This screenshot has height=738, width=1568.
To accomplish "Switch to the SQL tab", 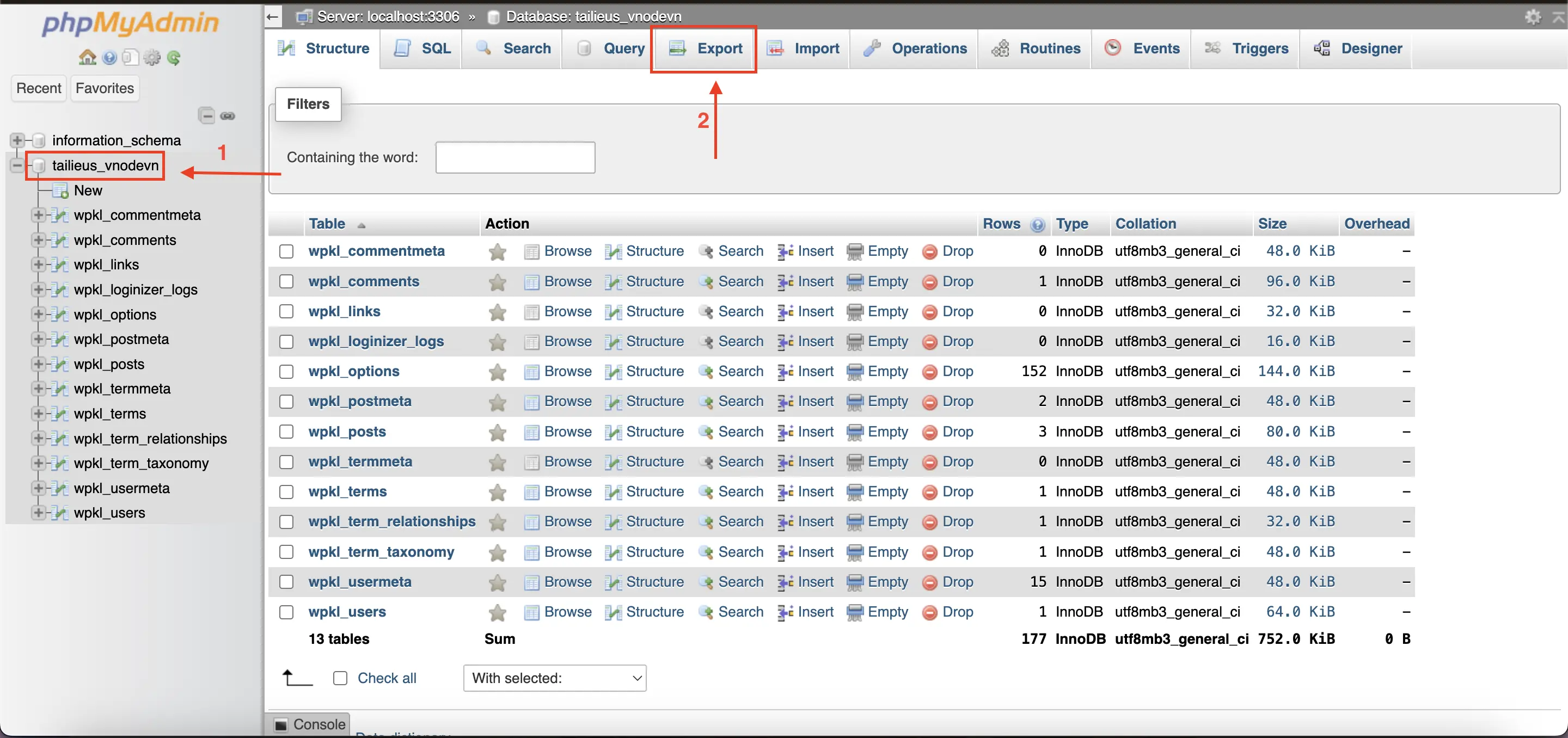I will [422, 48].
